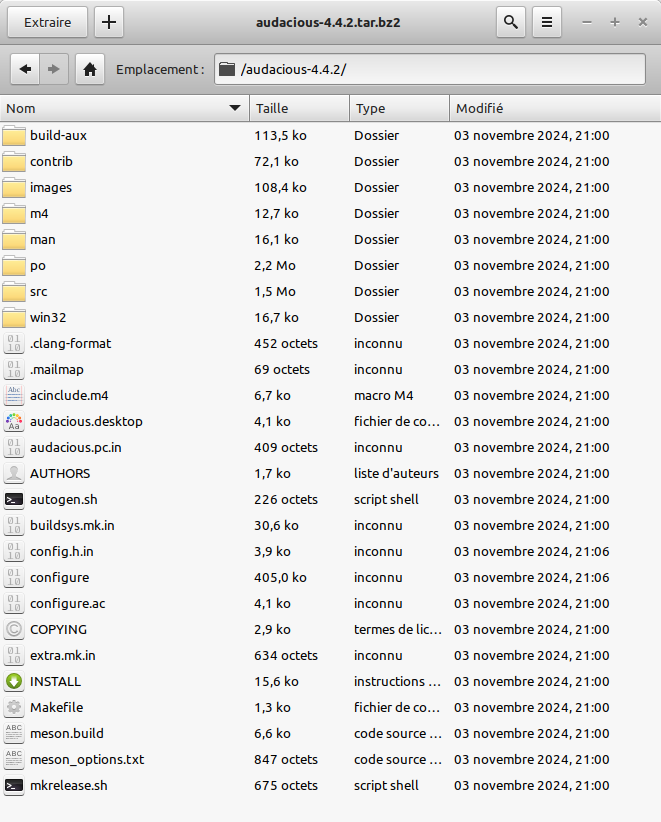Click the 409 octets size cell
The image size is (661, 822).
click(x=286, y=448)
